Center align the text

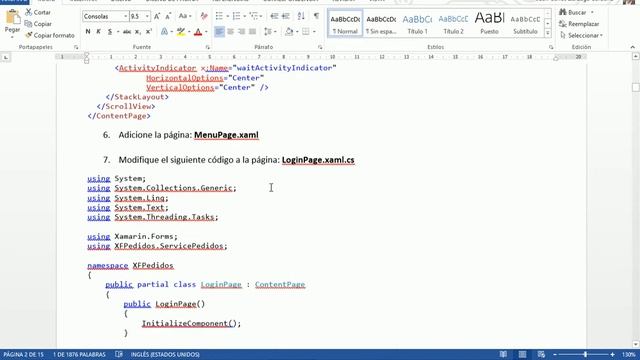point(231,31)
